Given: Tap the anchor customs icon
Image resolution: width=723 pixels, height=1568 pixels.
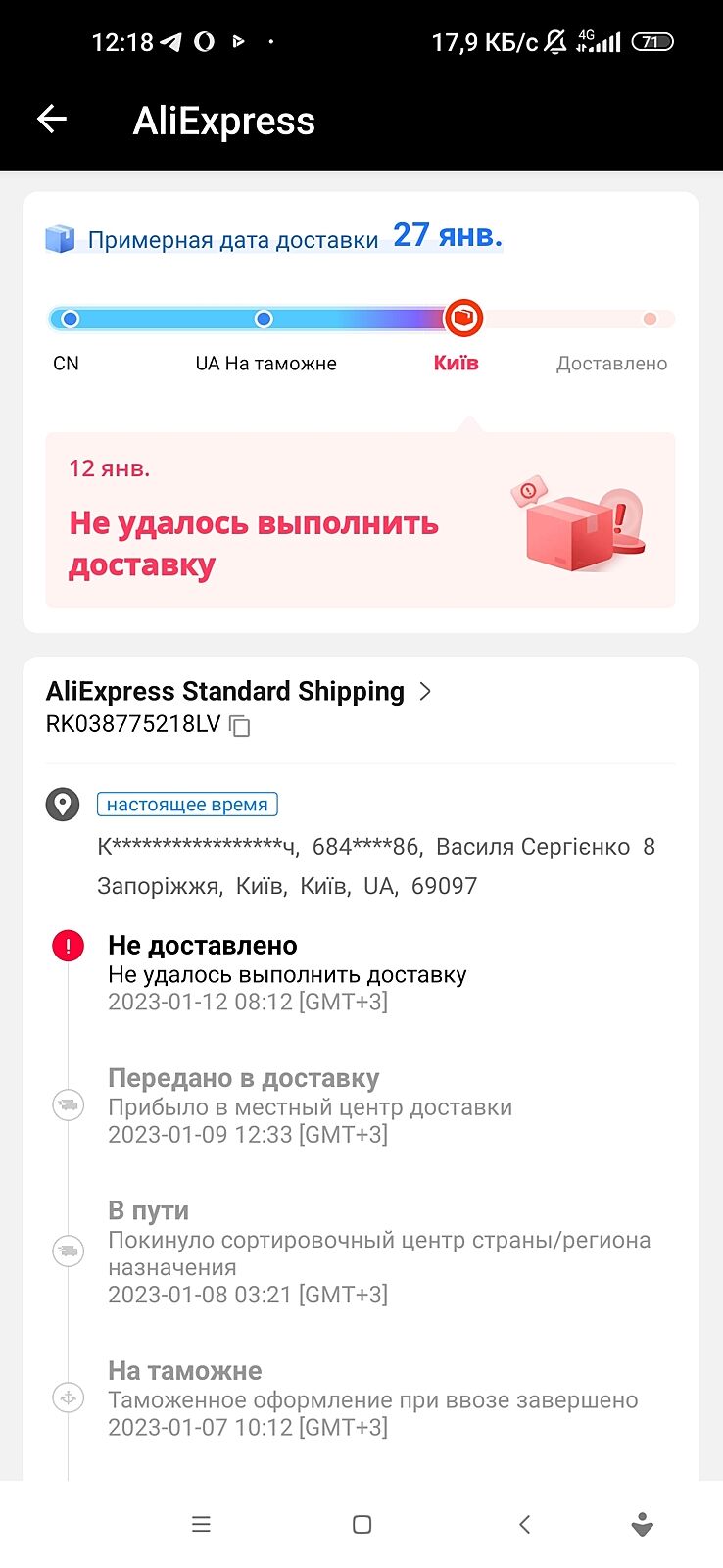Looking at the screenshot, I should (68, 1397).
